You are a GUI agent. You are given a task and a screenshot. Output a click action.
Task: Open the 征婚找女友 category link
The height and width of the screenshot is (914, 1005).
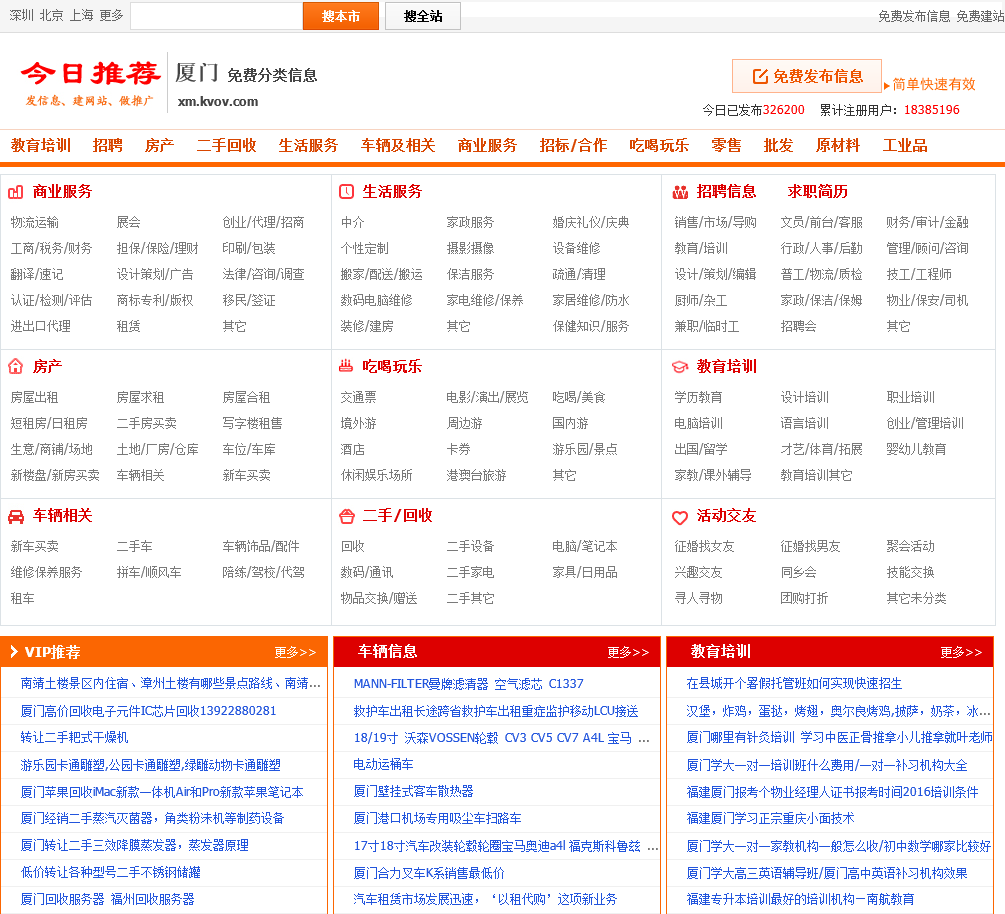pyautogui.click(x=704, y=547)
